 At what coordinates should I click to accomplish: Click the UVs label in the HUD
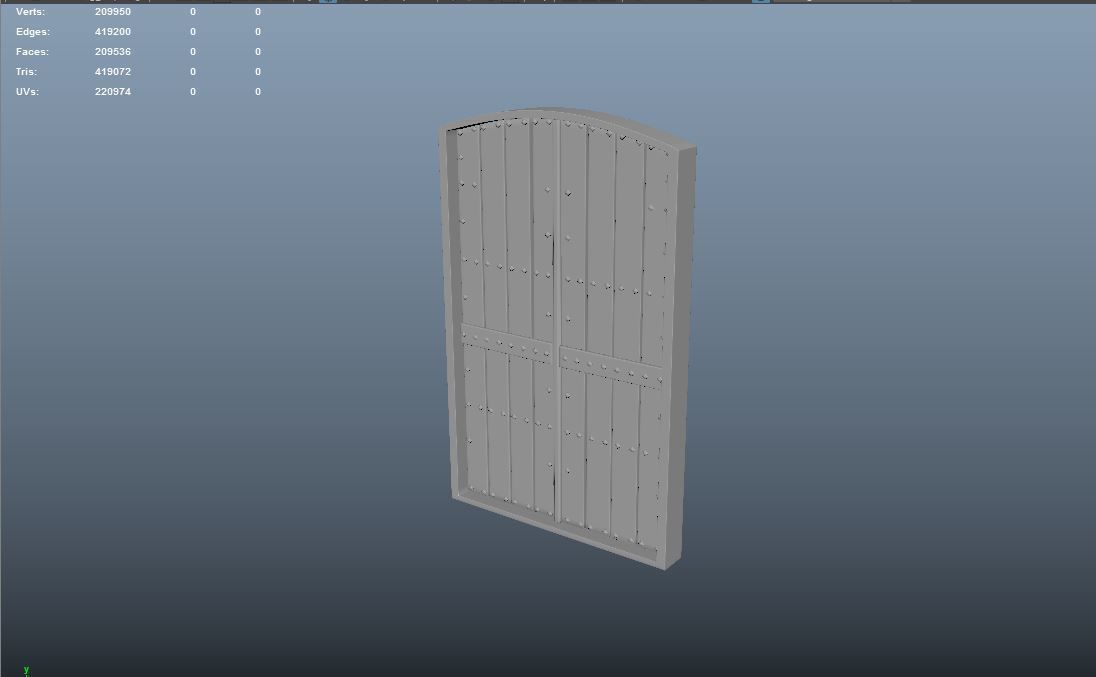pos(27,92)
